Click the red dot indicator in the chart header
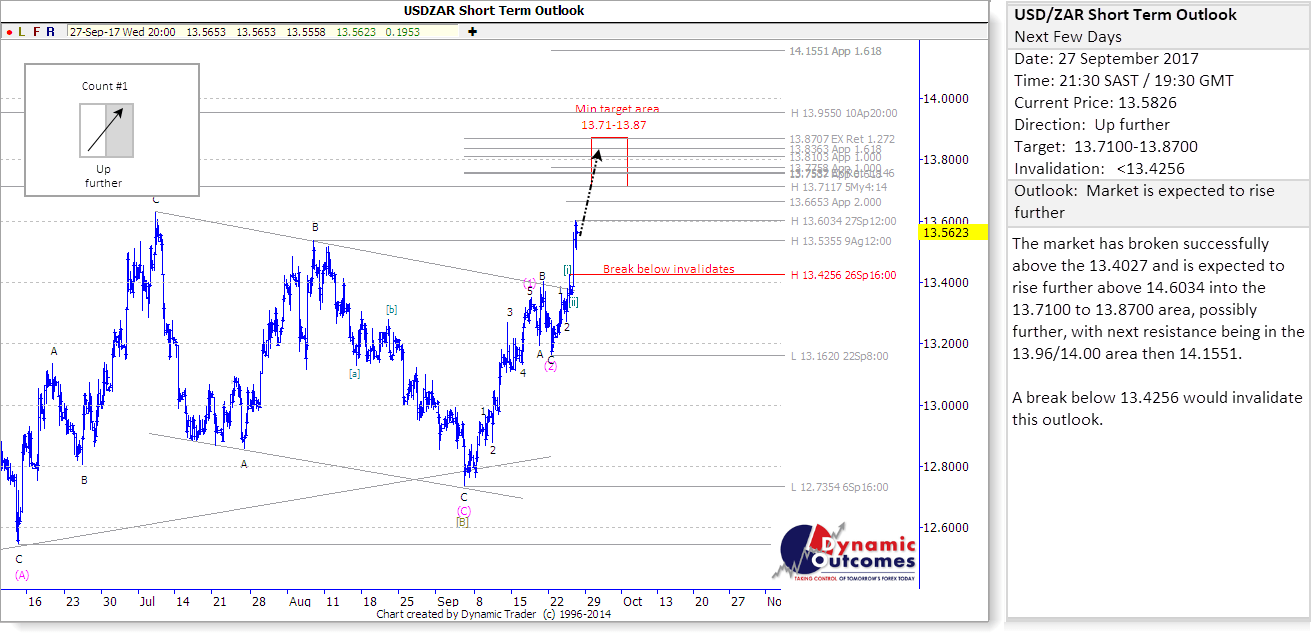 (x=8, y=32)
